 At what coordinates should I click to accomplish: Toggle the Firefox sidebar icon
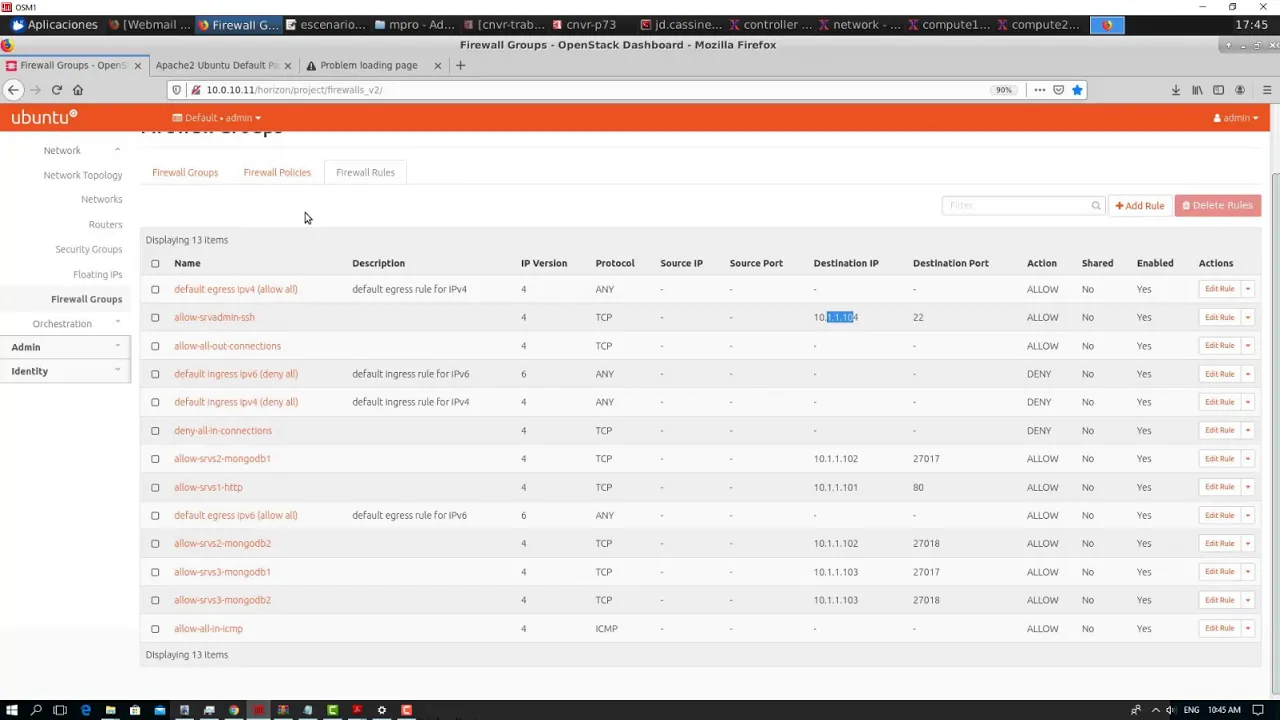point(1218,90)
